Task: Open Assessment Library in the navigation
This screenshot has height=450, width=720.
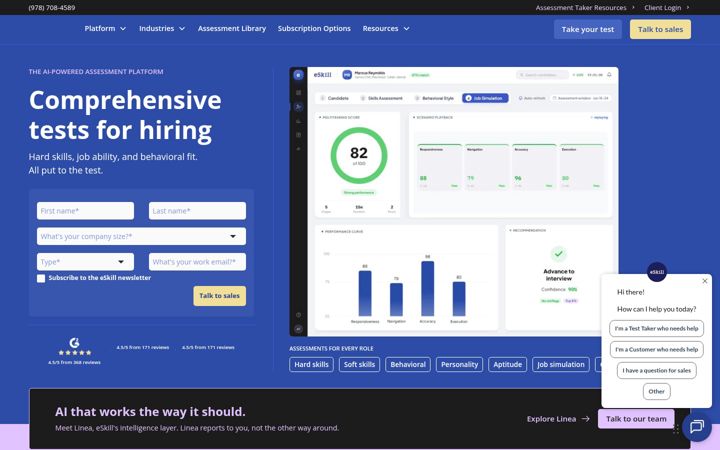Action: tap(232, 28)
